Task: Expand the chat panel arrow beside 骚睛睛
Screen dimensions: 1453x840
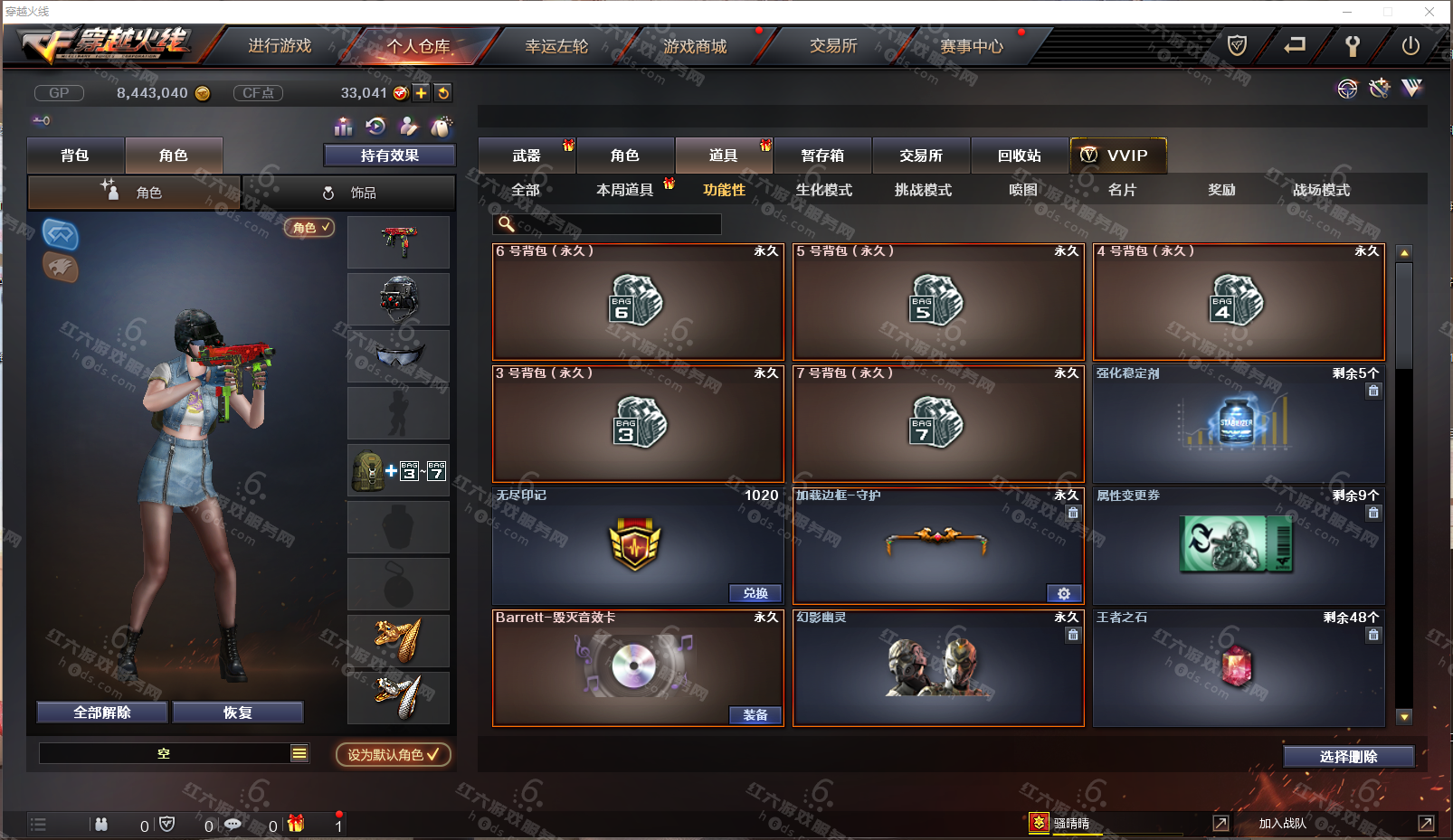Action: point(1220,823)
